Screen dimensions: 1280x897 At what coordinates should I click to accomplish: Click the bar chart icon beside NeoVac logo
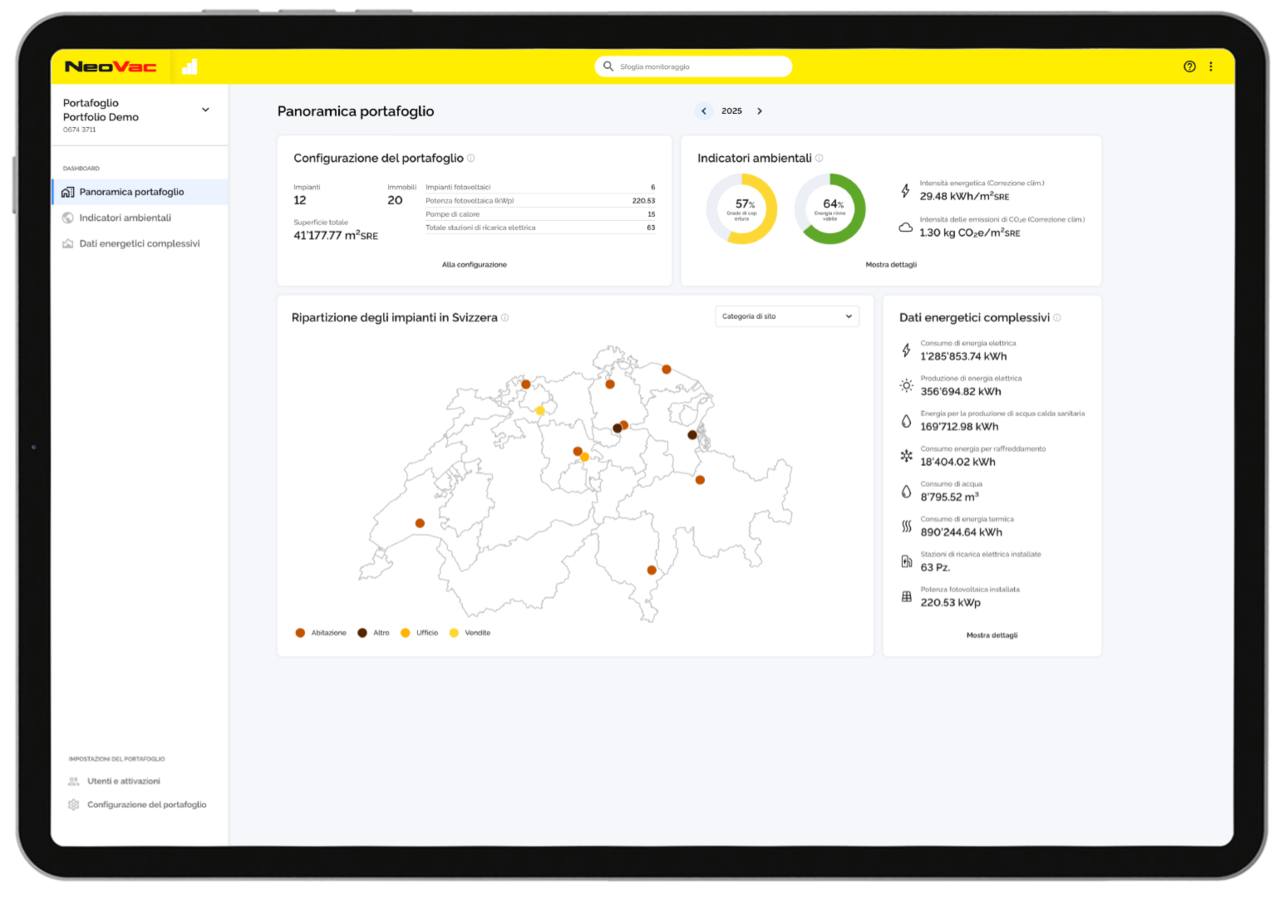pos(189,67)
